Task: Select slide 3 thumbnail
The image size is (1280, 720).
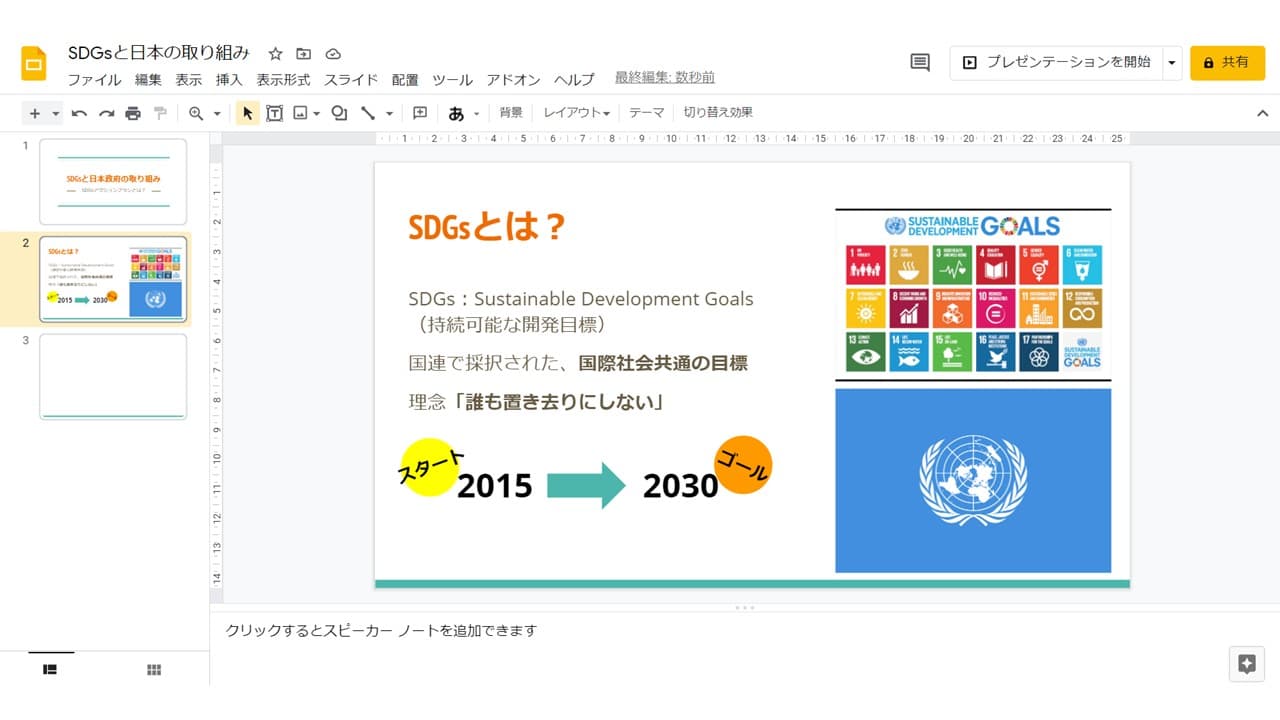Action: (113, 376)
